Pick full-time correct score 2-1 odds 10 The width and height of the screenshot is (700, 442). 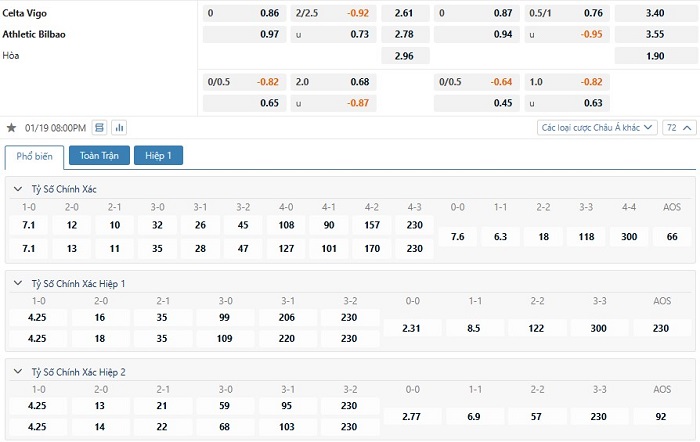[115, 225]
